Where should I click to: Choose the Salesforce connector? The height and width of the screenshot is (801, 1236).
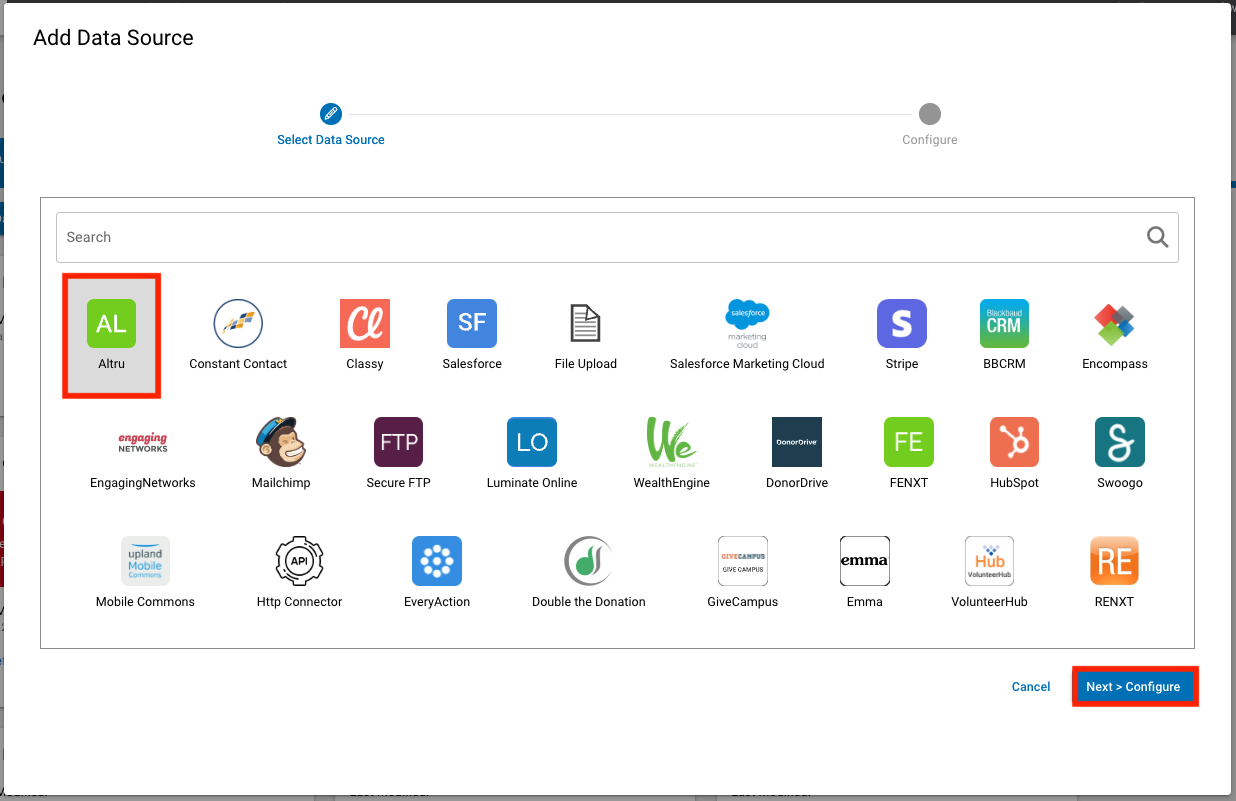point(471,323)
